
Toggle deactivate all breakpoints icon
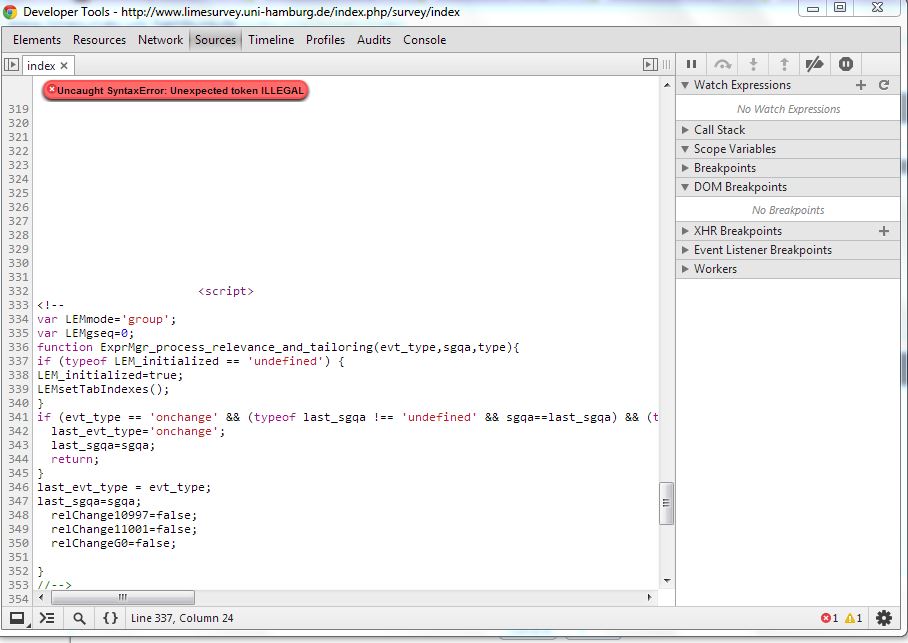coord(814,64)
